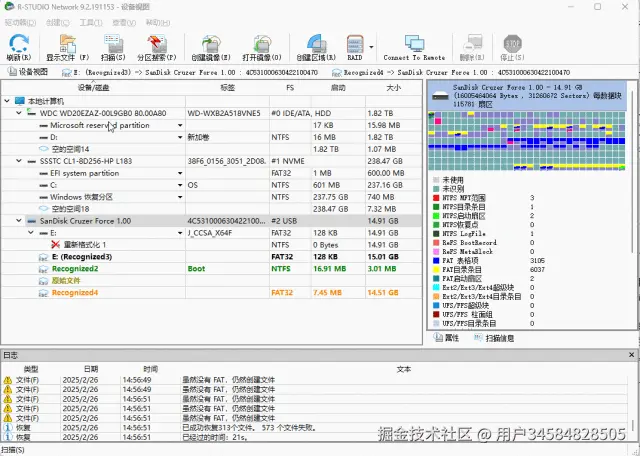Image resolution: width=640 pixels, height=456 pixels.
Task: Click the Connect To Remote icon
Action: tap(414, 43)
